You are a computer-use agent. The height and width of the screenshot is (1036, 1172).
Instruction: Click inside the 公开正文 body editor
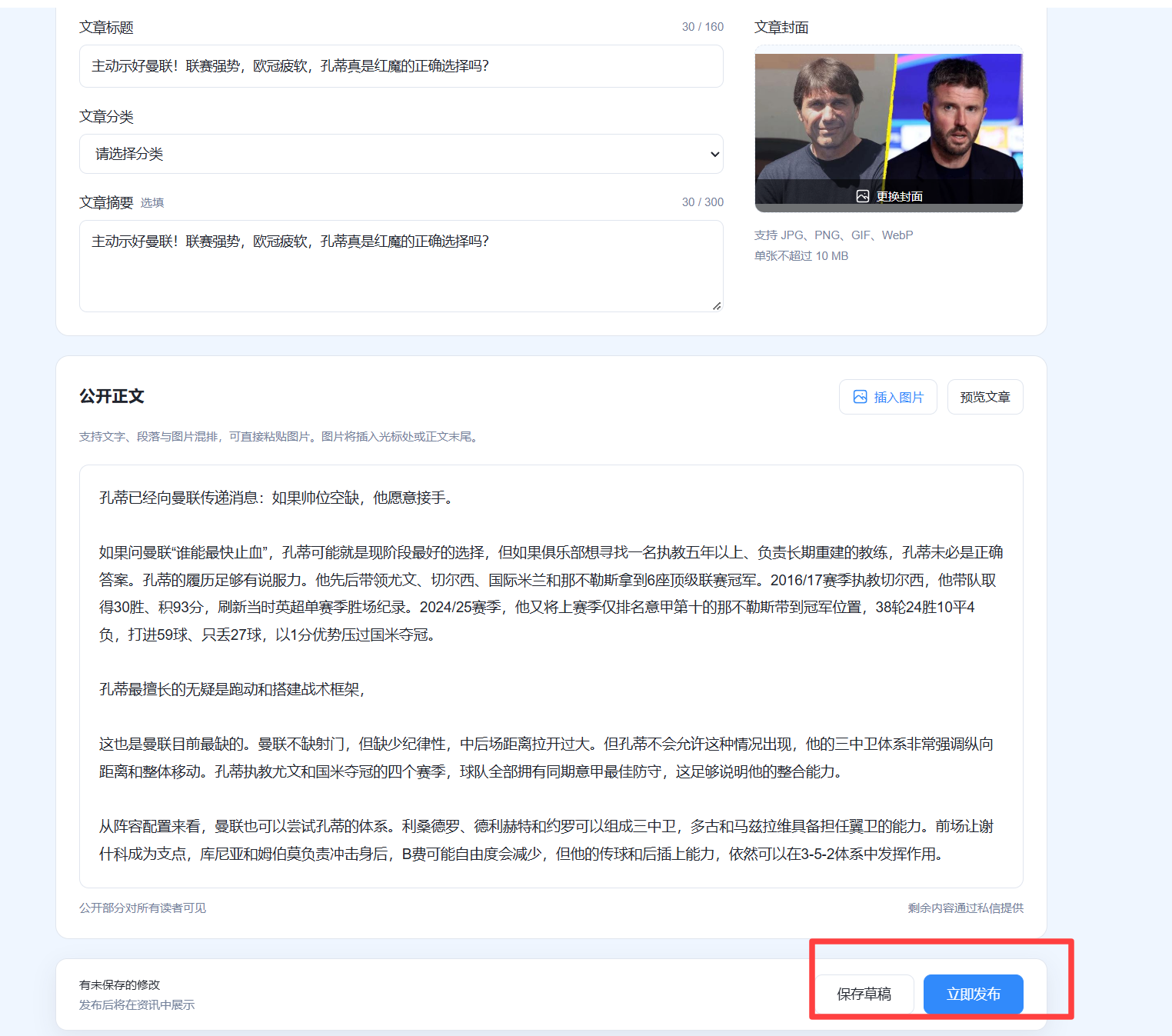tap(551, 676)
